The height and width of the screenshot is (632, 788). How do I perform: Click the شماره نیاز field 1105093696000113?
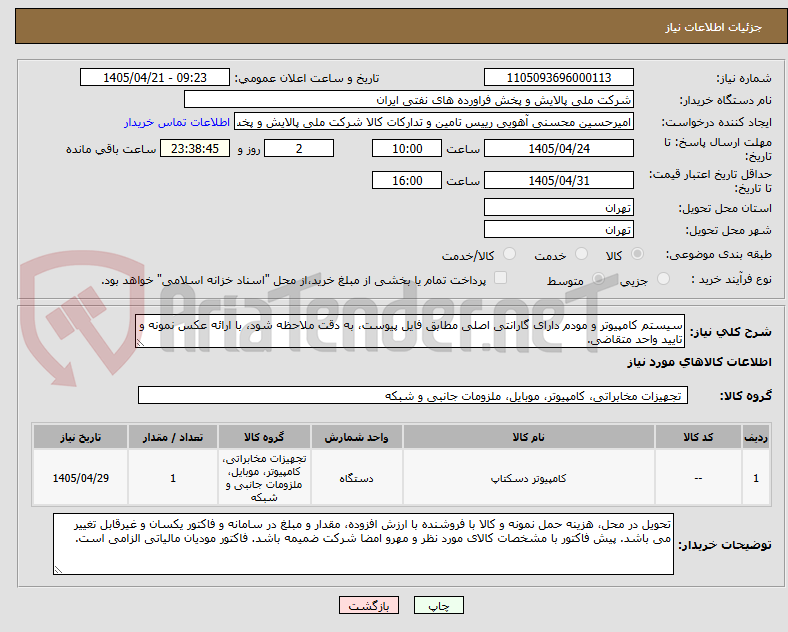pos(558,78)
